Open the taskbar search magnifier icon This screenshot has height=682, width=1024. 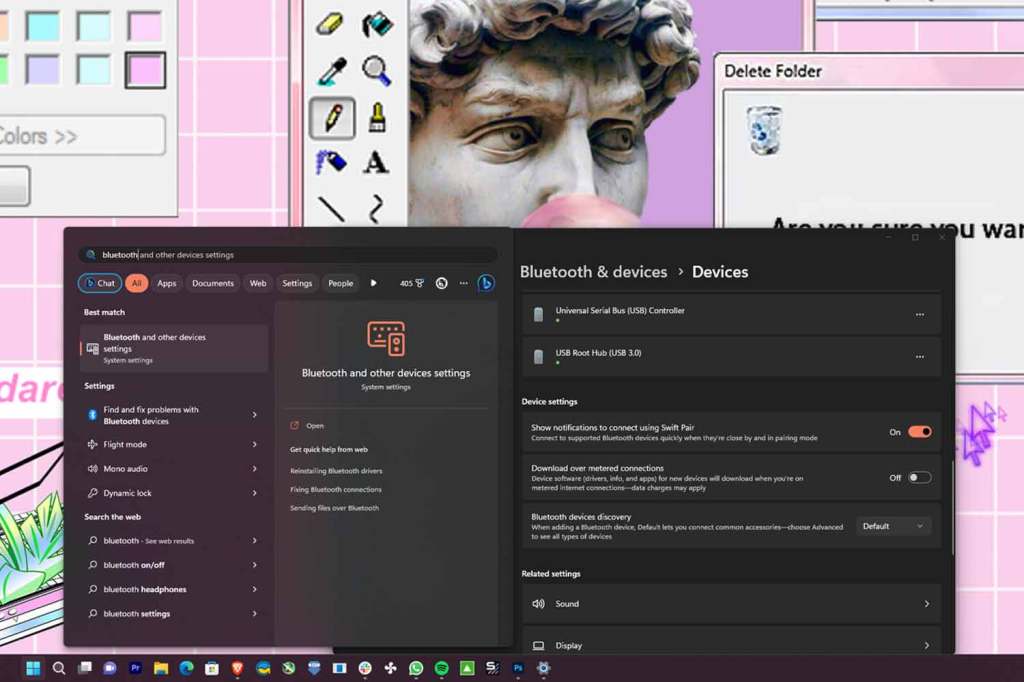click(59, 668)
